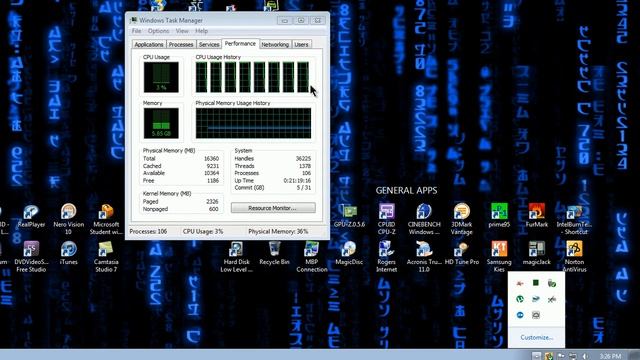
Task: Switch to the Networking tab
Action: pos(275,44)
